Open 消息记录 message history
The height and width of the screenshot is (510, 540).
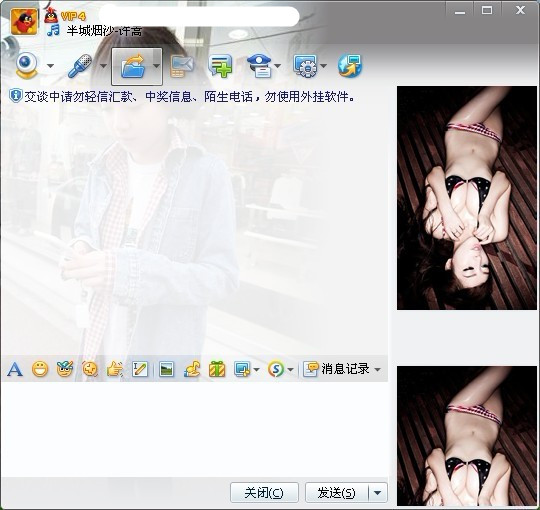(x=336, y=369)
